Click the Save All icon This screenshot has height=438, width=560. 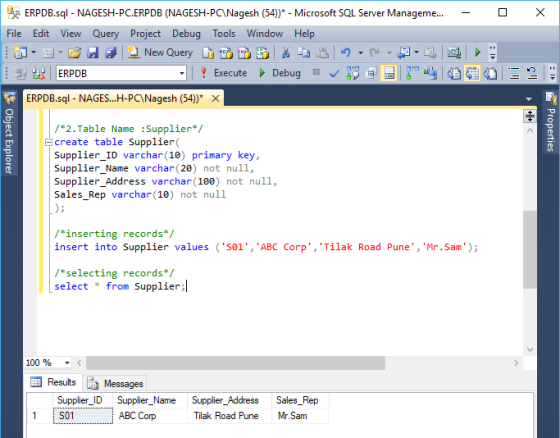click(x=111, y=53)
